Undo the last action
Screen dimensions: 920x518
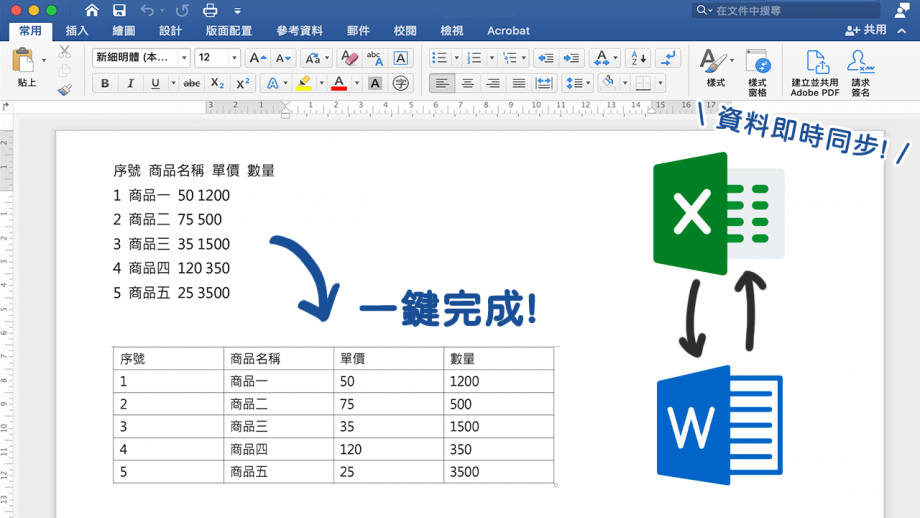[147, 10]
